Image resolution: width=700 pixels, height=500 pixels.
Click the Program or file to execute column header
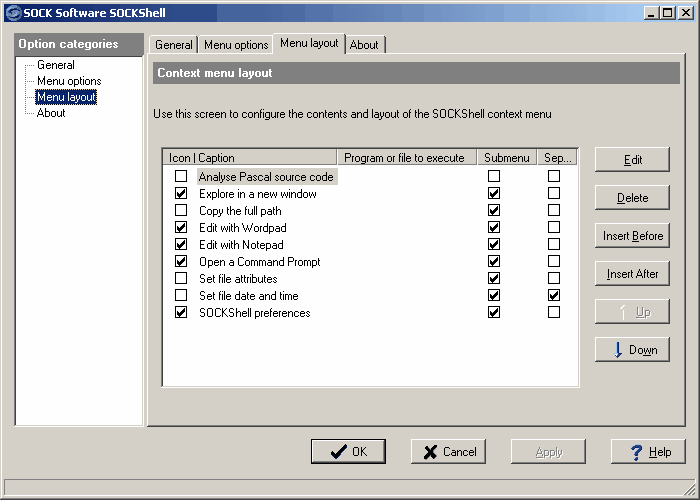point(404,158)
